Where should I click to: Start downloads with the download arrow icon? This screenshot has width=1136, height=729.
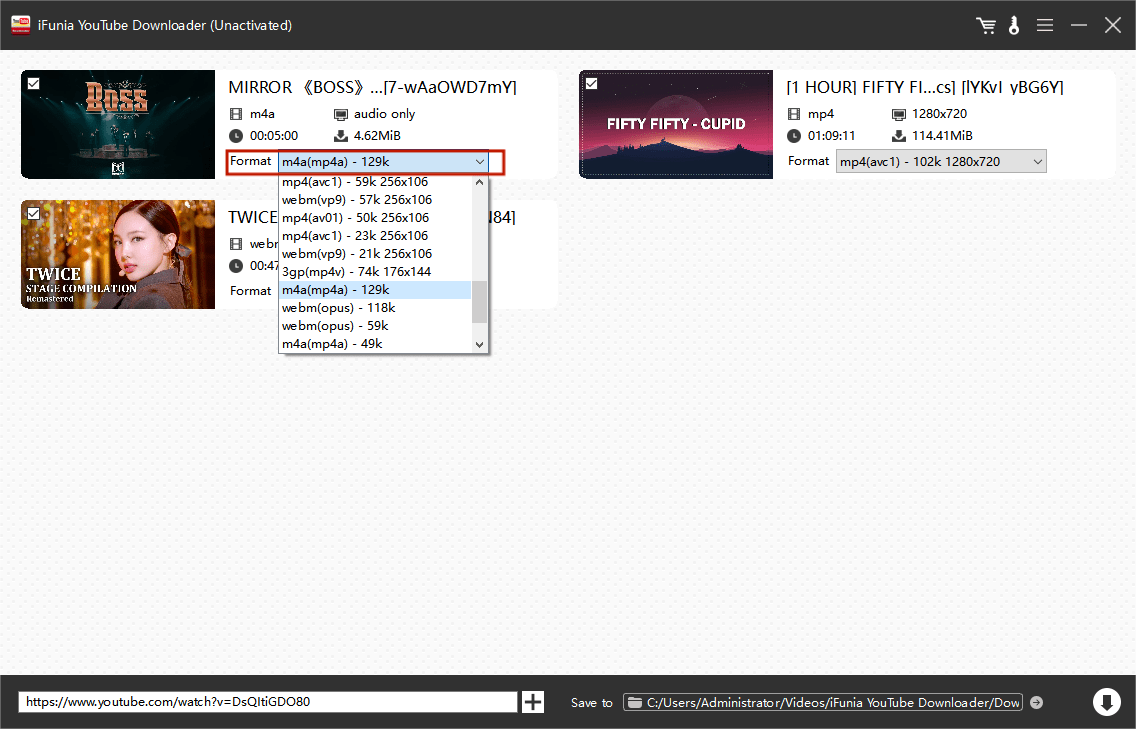tap(1106, 702)
